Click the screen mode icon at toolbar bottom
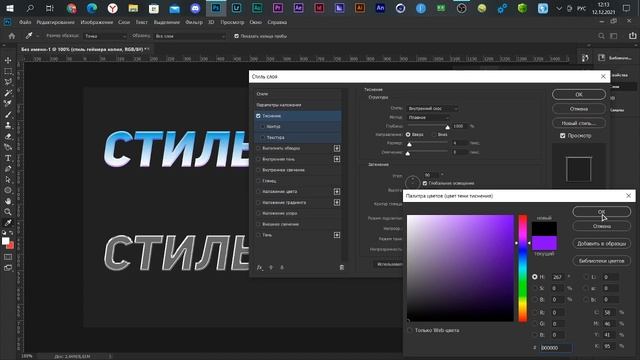 coord(8,268)
